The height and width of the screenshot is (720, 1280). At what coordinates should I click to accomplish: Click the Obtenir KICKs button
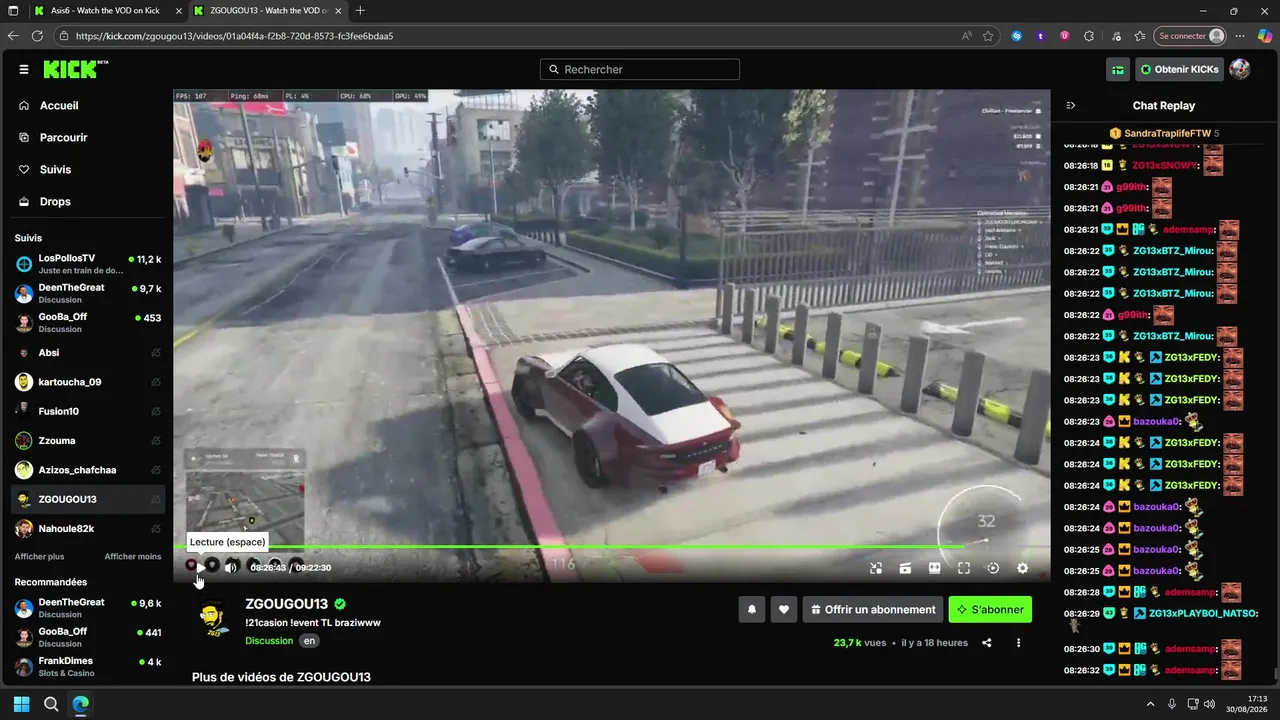click(1179, 69)
